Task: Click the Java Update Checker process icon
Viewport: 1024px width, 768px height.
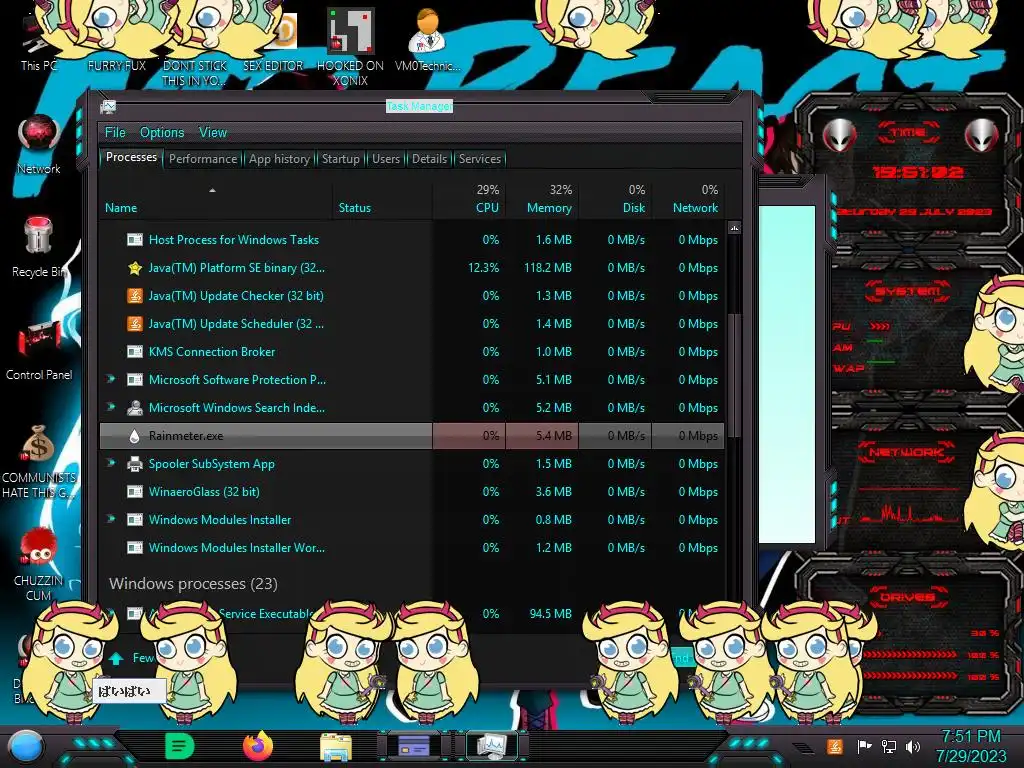Action: click(135, 296)
